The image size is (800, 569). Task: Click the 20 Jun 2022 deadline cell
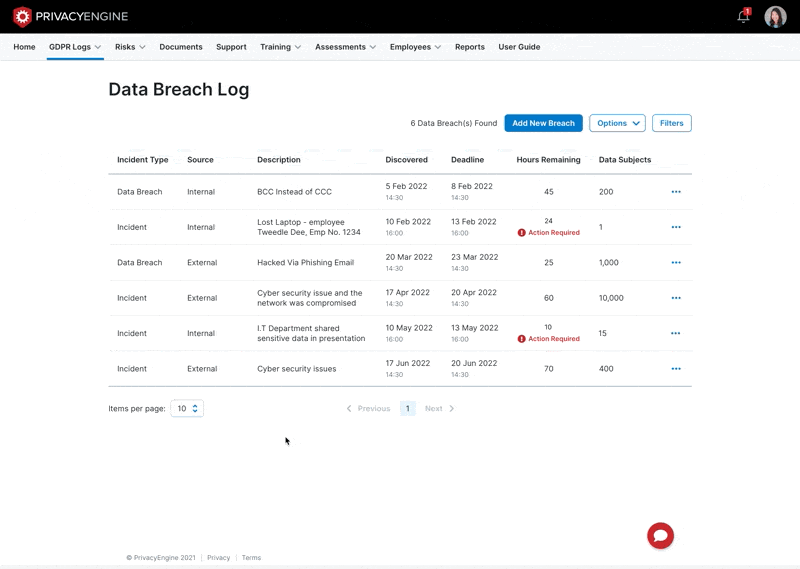(x=474, y=368)
